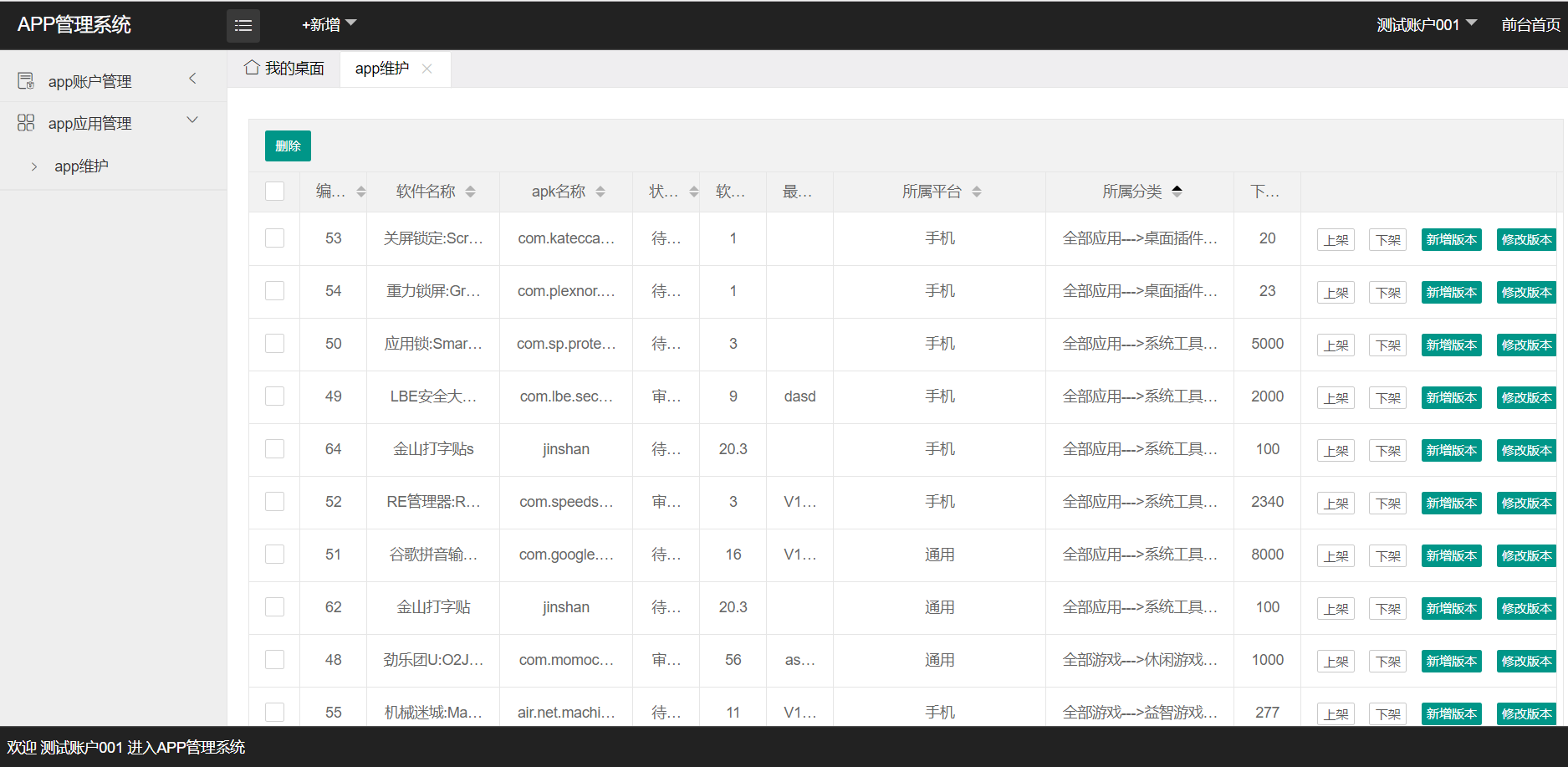Click 修改版本 for row 49
This screenshot has width=1568, height=767.
(1527, 398)
